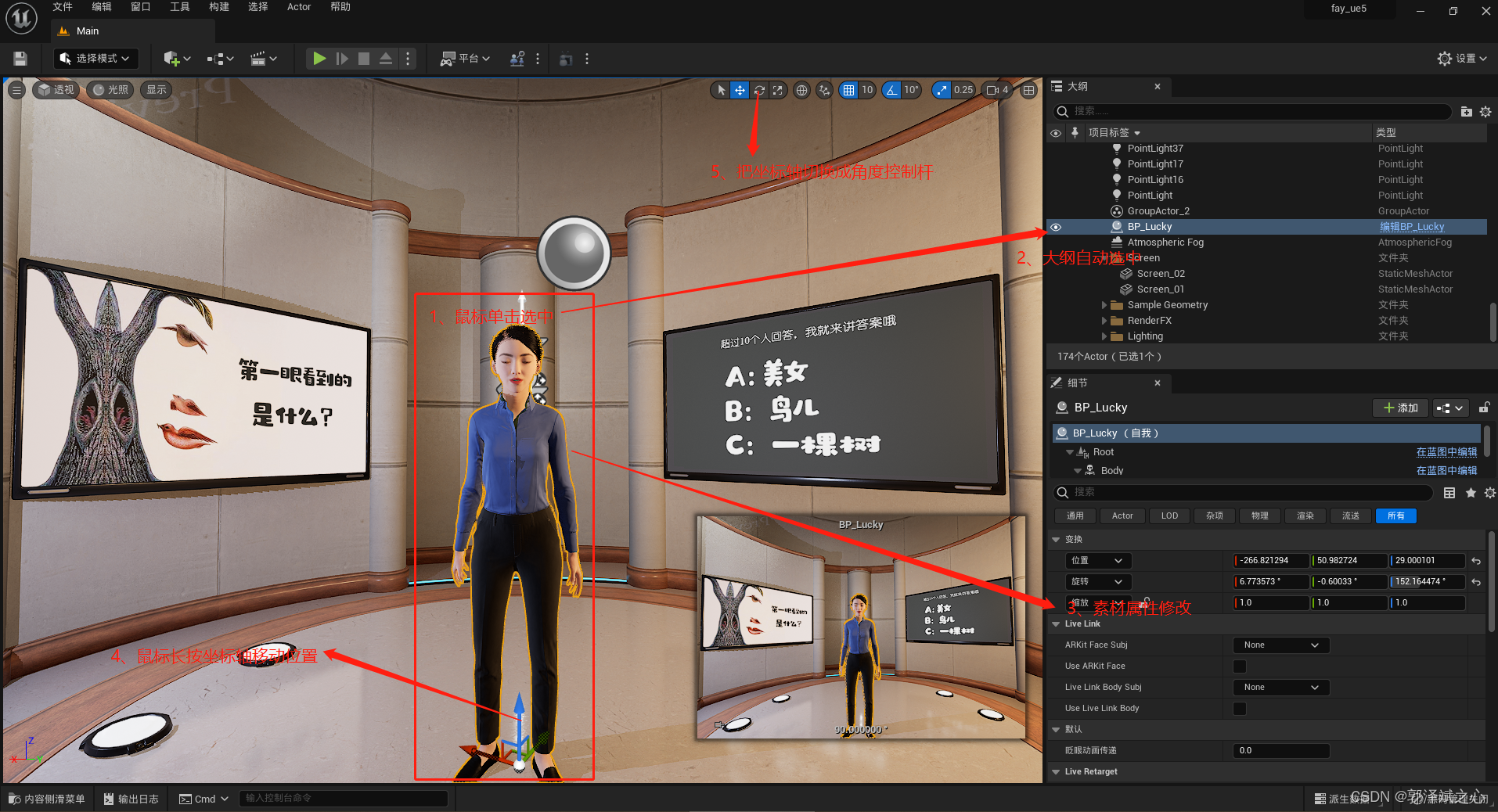
Task: Open the Platforms dropdown
Action: (x=465, y=59)
